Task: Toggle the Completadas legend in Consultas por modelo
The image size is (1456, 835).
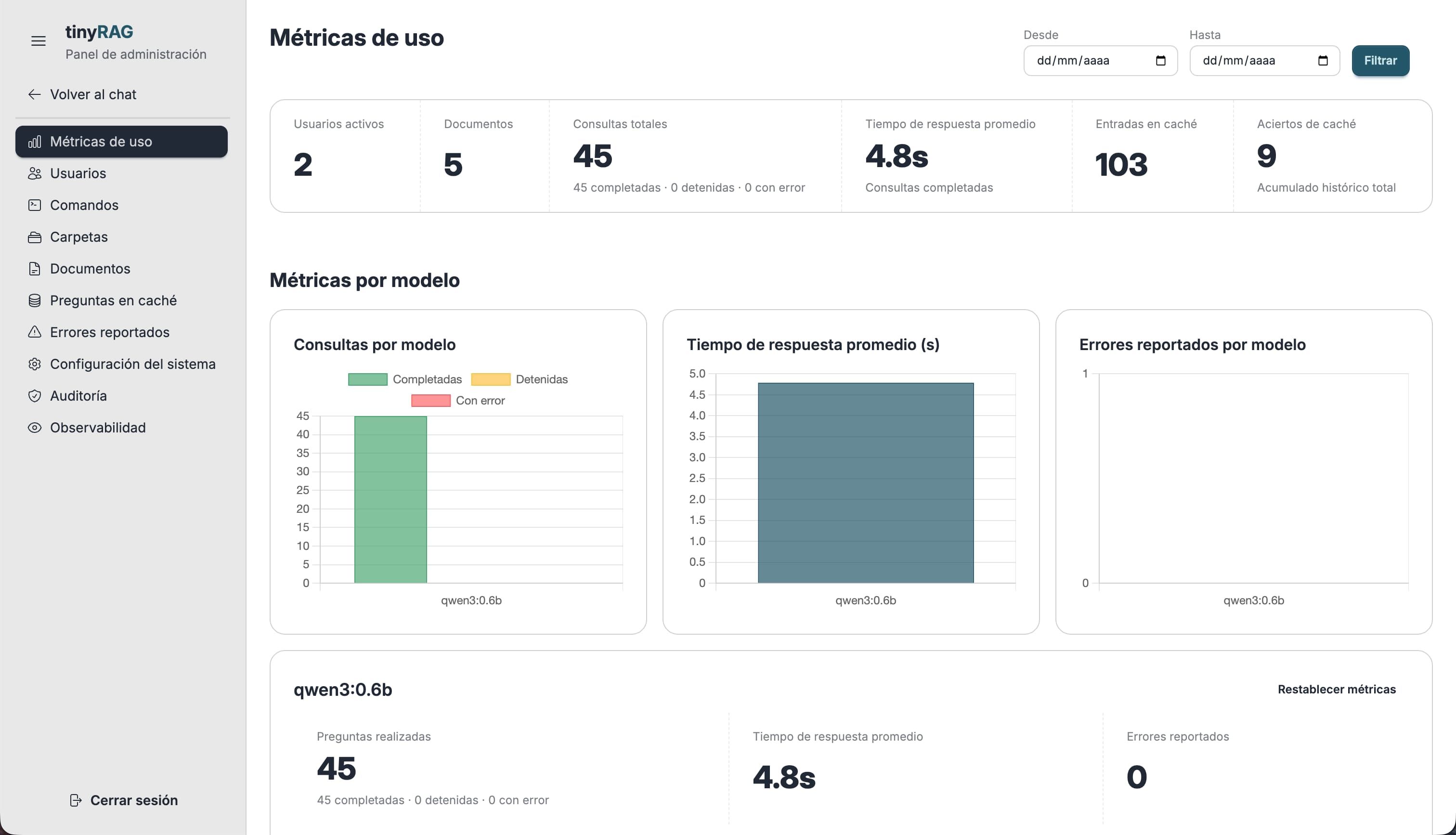Action: (405, 379)
